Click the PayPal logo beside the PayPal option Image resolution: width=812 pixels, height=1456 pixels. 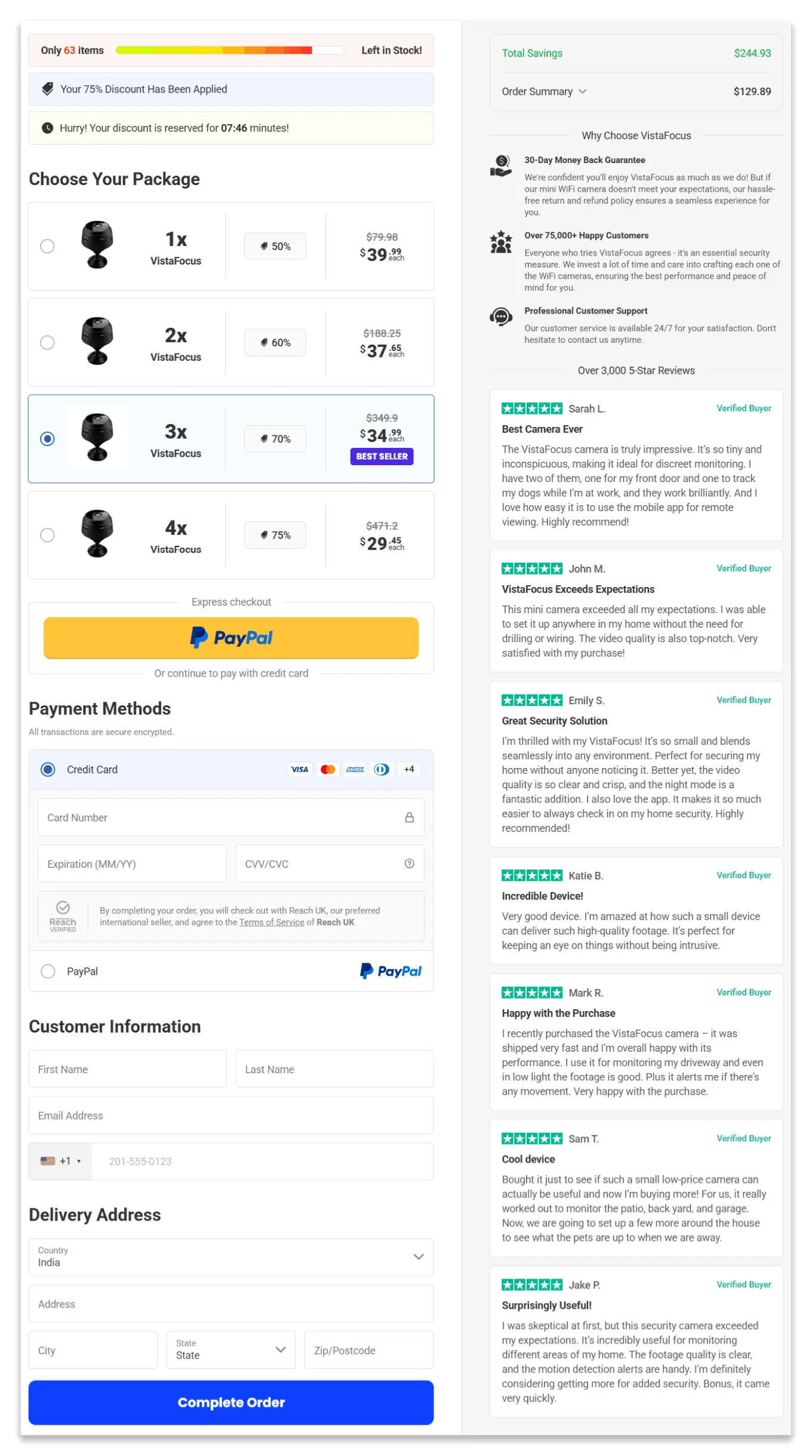pyautogui.click(x=390, y=970)
